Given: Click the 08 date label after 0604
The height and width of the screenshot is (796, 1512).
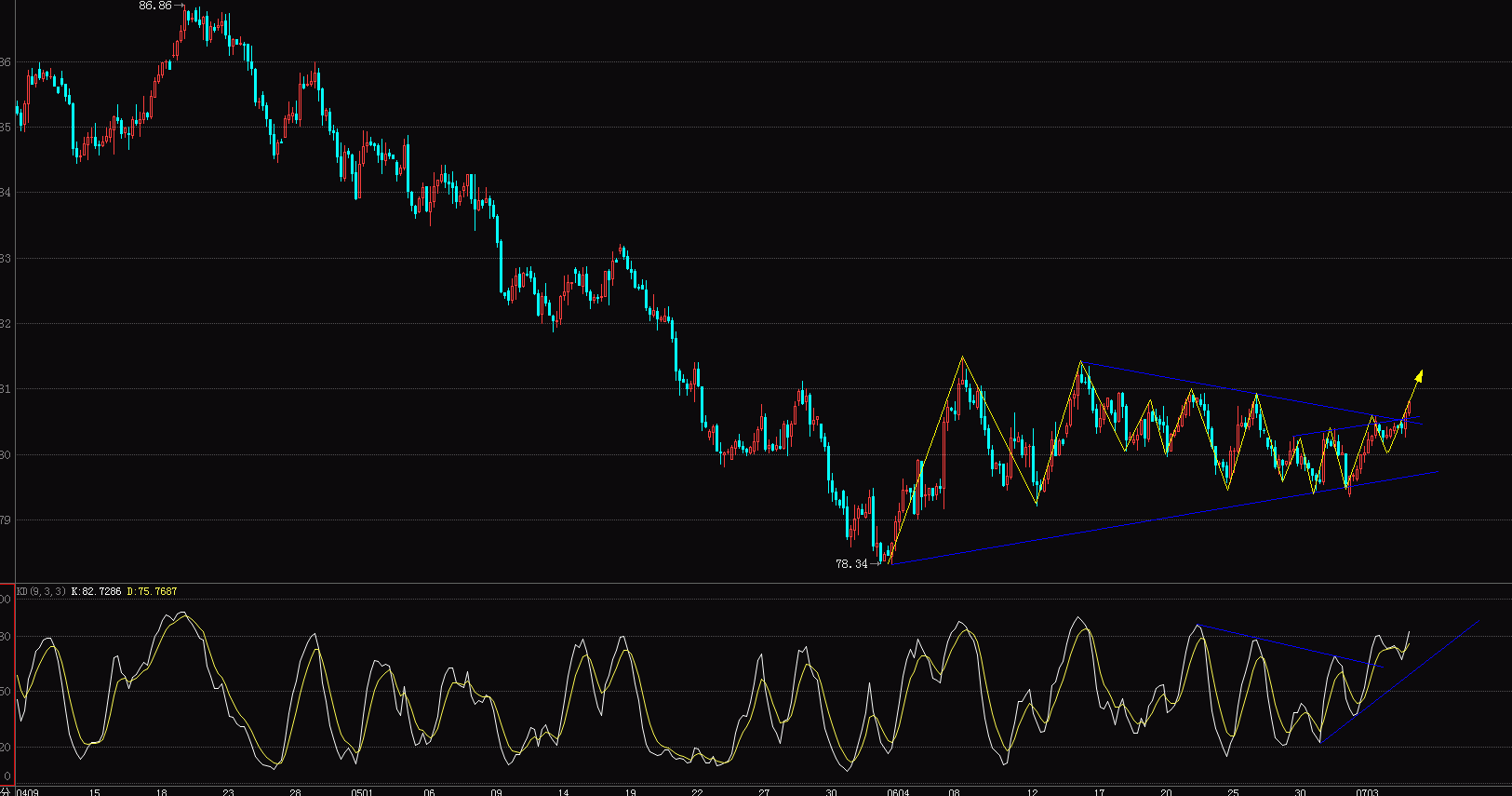Looking at the screenshot, I should [954, 792].
